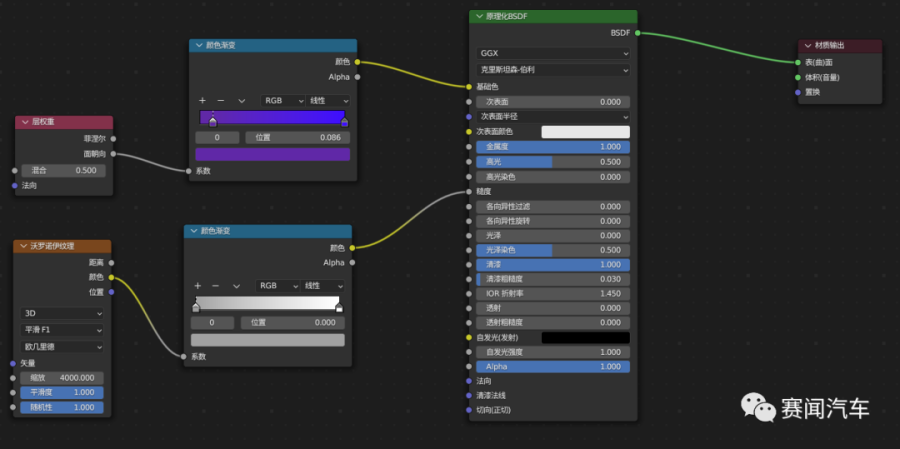This screenshot has width=900, height=449.
Task: Open the GGX distribution dropdown
Action: point(554,53)
